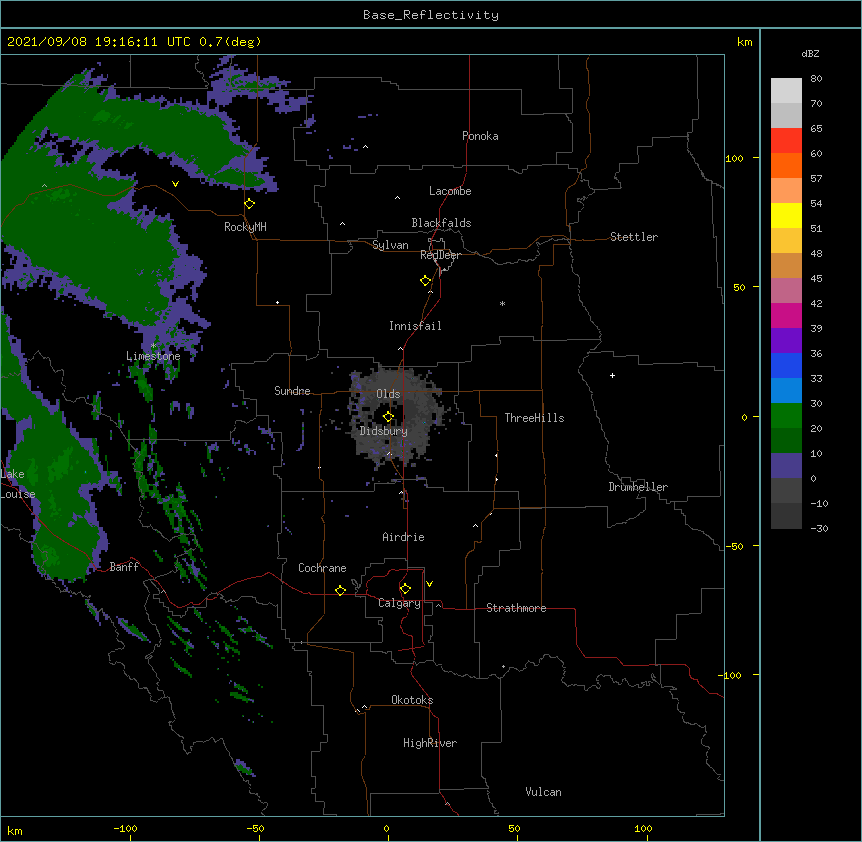Click the Blackfalds town label
Viewport: 862px width, 842px height.
441,223
